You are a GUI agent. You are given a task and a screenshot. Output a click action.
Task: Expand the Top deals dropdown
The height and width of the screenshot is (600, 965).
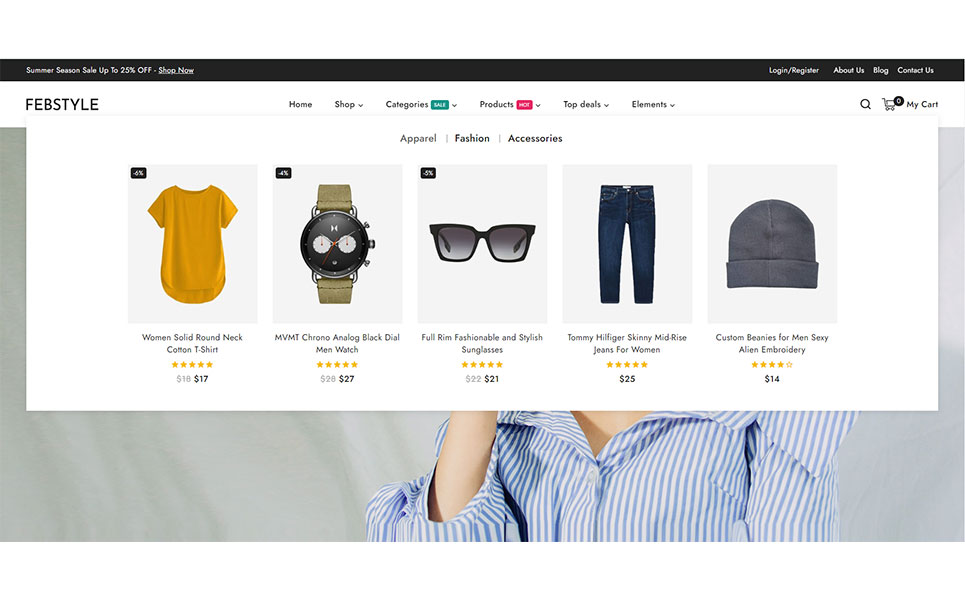pos(585,104)
